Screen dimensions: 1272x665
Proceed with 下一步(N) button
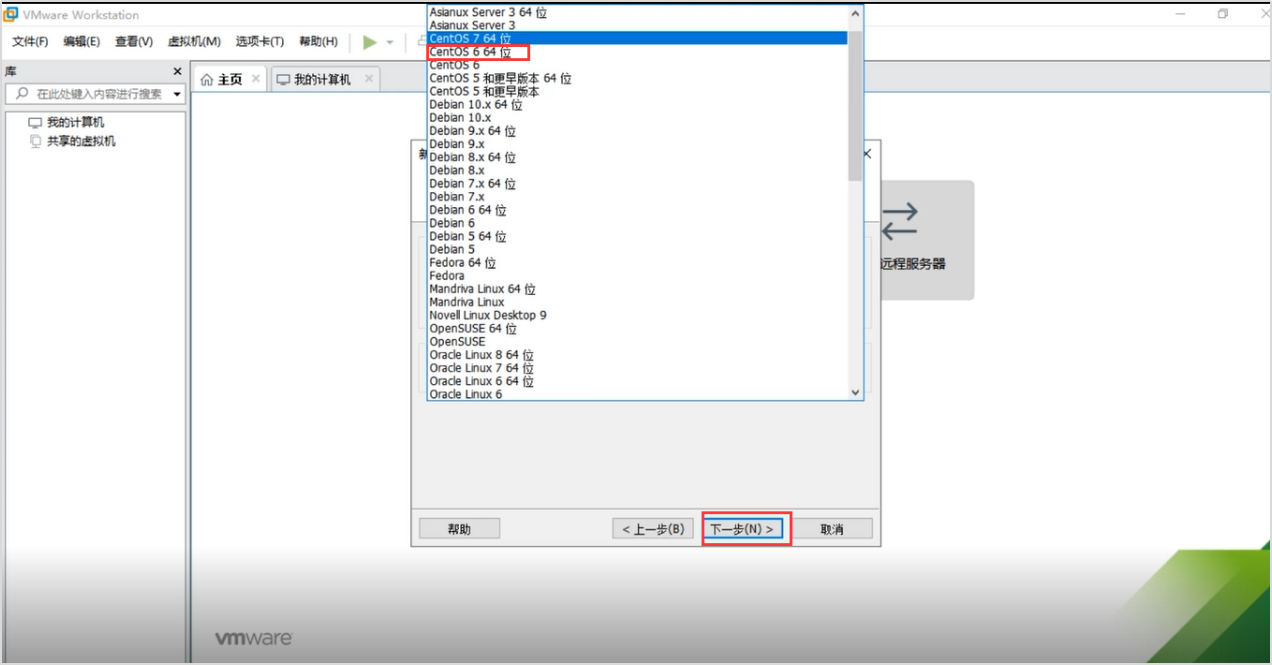pyautogui.click(x=742, y=529)
